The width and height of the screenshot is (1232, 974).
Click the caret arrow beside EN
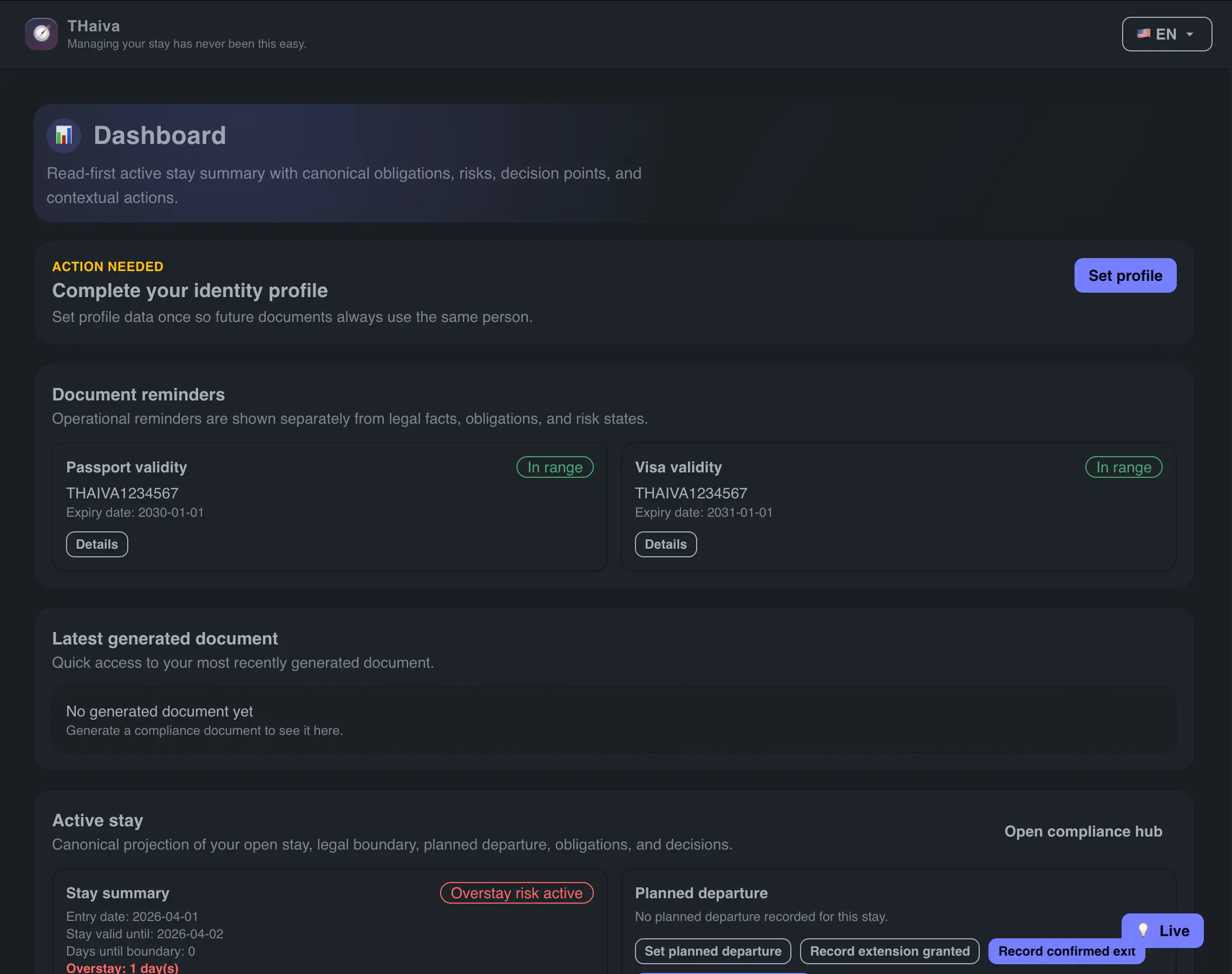[x=1190, y=34]
